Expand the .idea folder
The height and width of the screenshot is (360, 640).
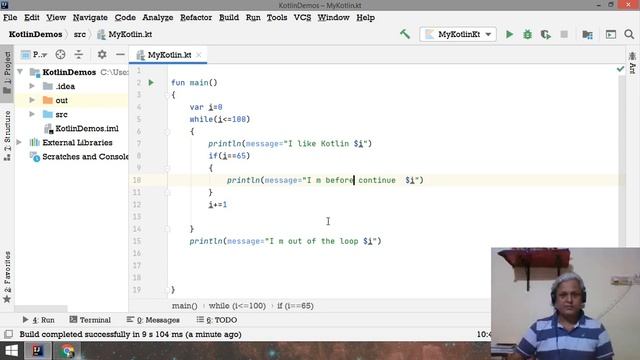32,86
